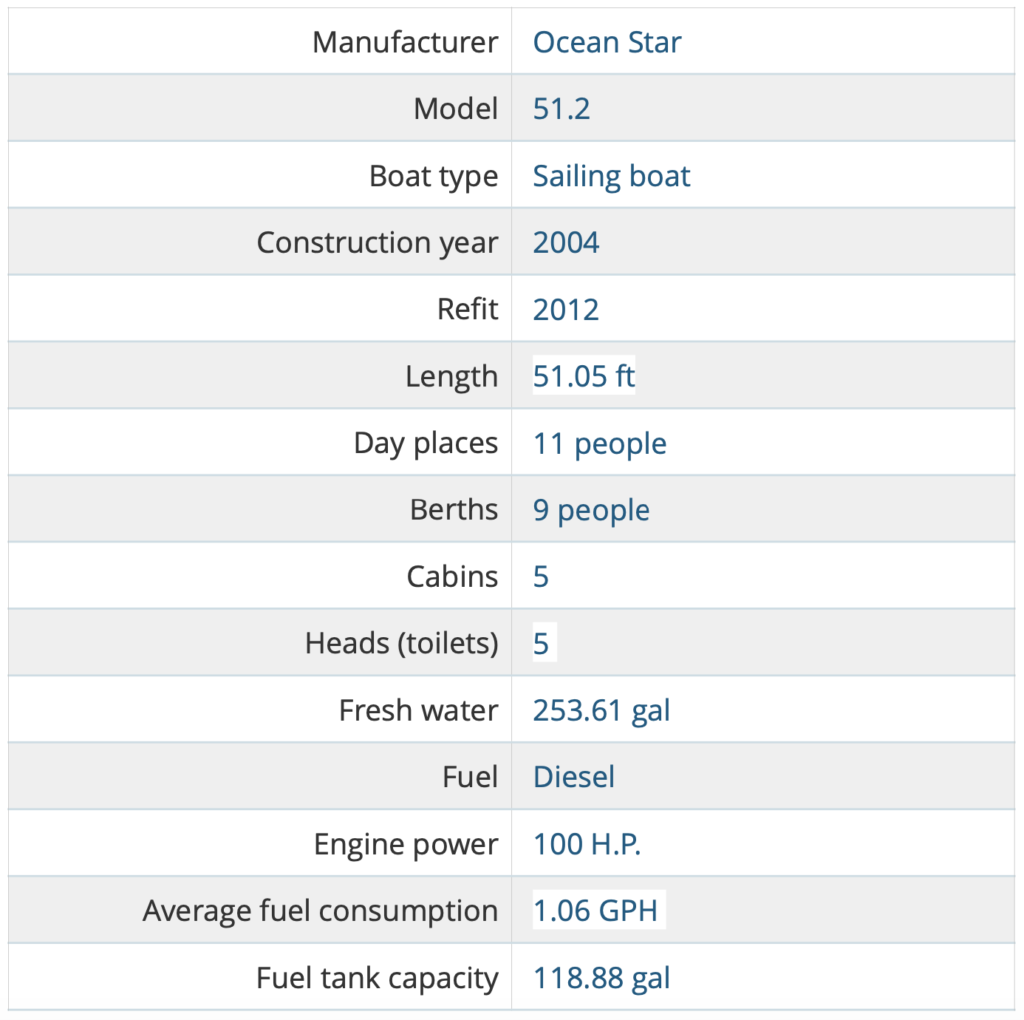
Task: Select the 51.2 model value
Action: 561,109
